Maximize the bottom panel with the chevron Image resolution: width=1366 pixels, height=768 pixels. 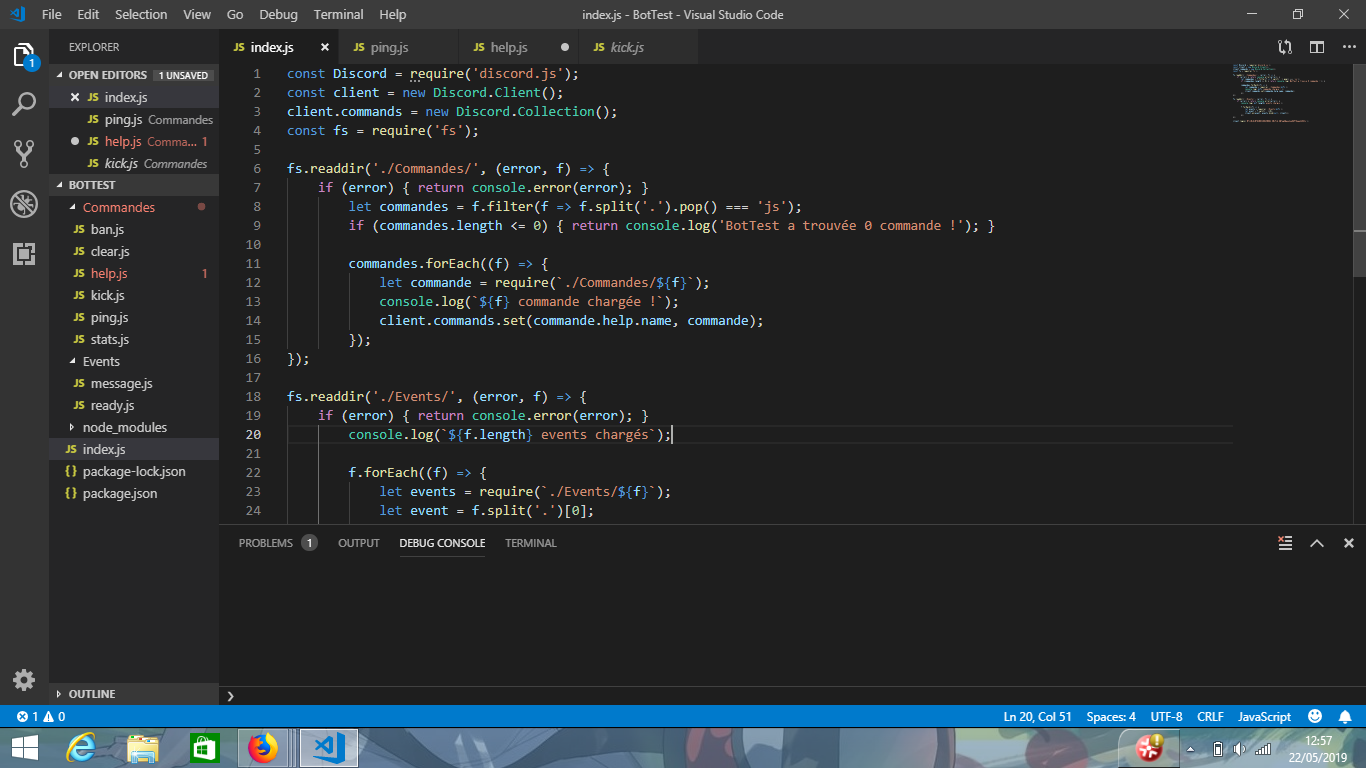[1317, 543]
